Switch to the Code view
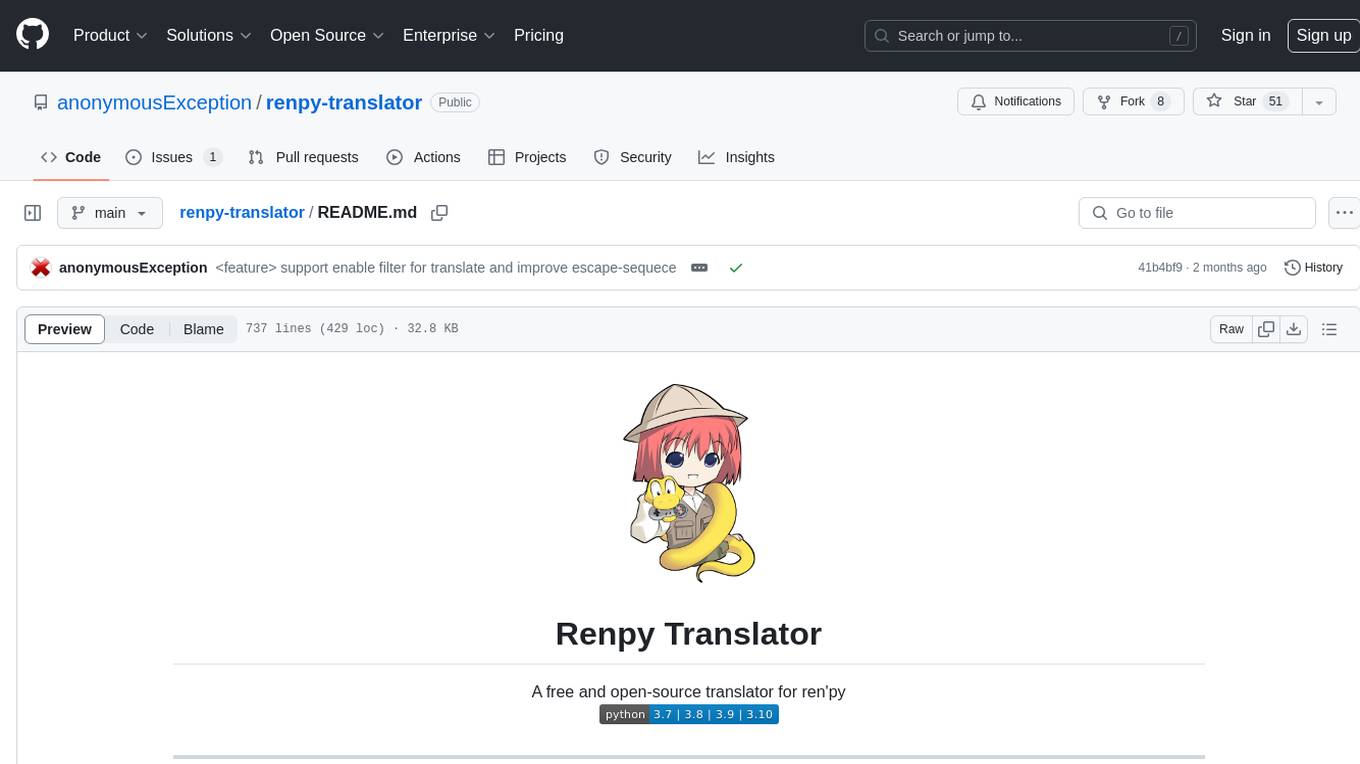 coord(137,329)
